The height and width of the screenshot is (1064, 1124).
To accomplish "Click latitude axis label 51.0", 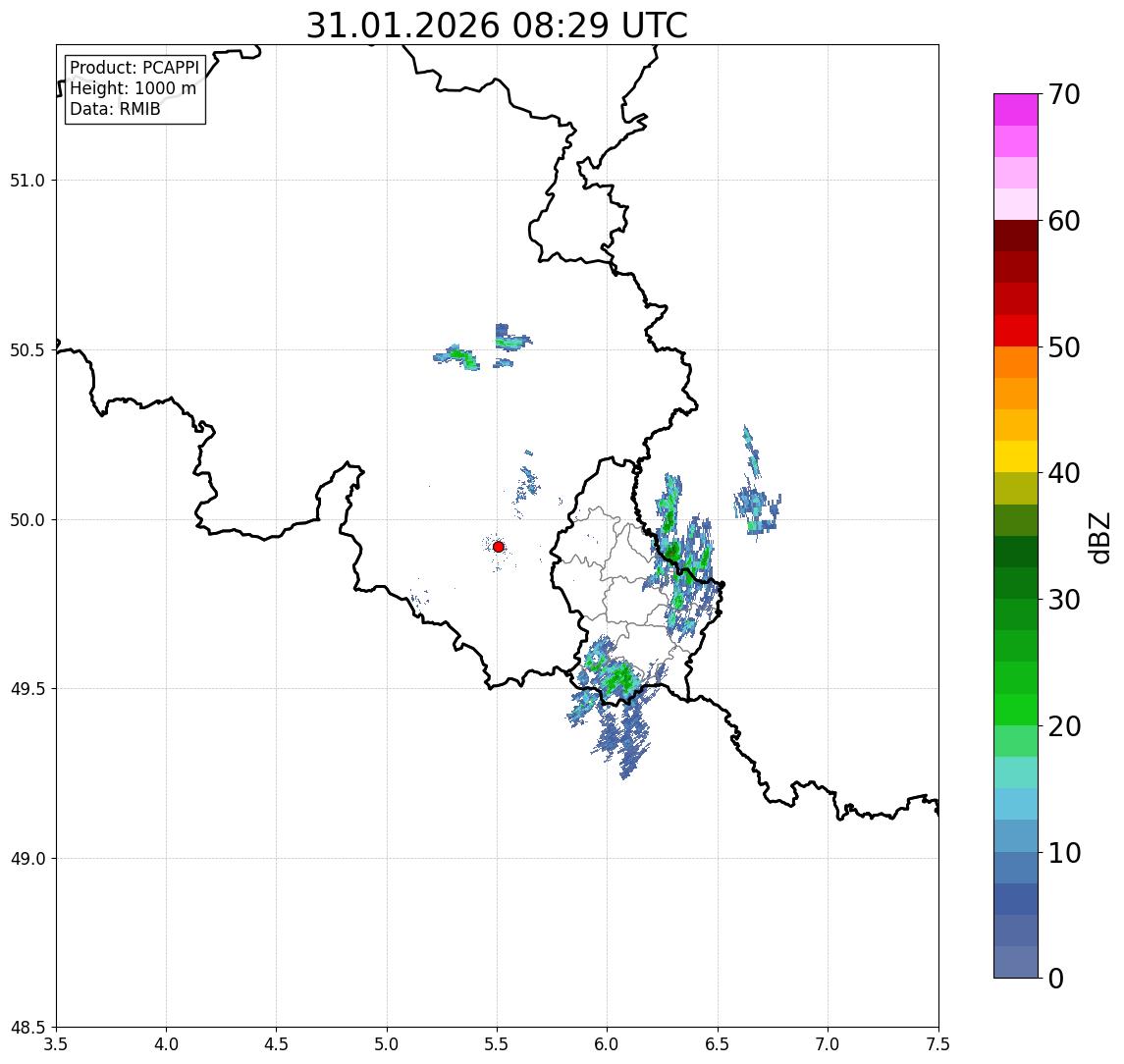I will 27,181.
